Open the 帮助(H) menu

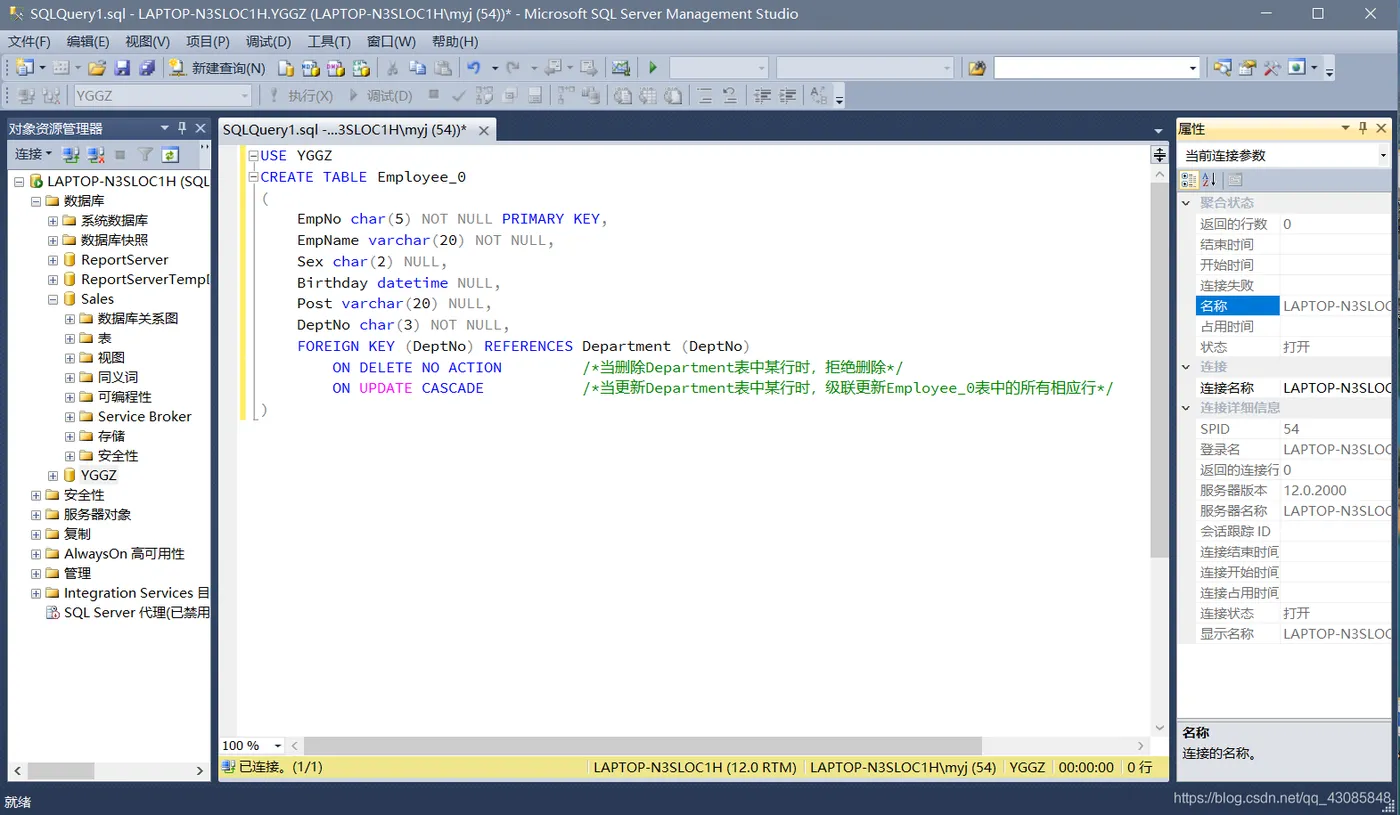[x=455, y=41]
